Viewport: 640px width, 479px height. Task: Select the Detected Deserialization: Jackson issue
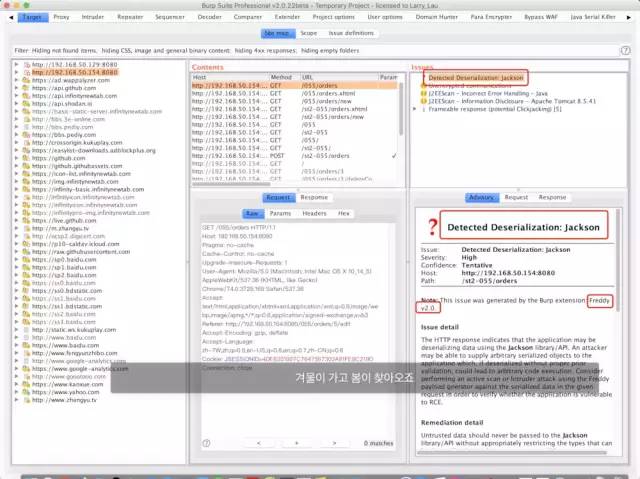point(476,78)
